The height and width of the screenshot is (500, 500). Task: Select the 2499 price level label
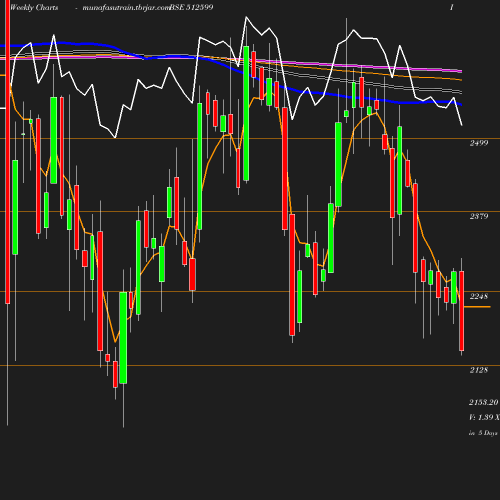point(479,143)
